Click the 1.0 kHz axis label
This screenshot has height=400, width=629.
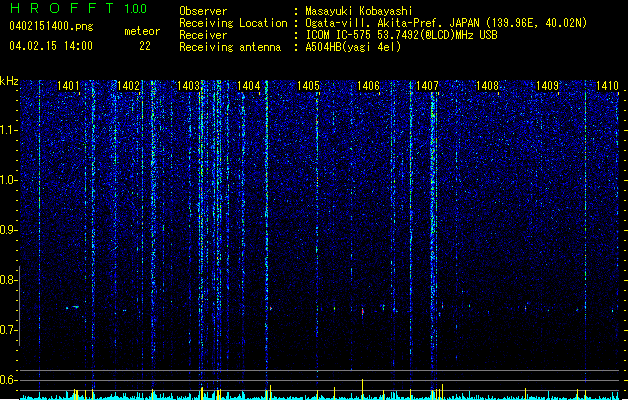pyautogui.click(x=9, y=181)
